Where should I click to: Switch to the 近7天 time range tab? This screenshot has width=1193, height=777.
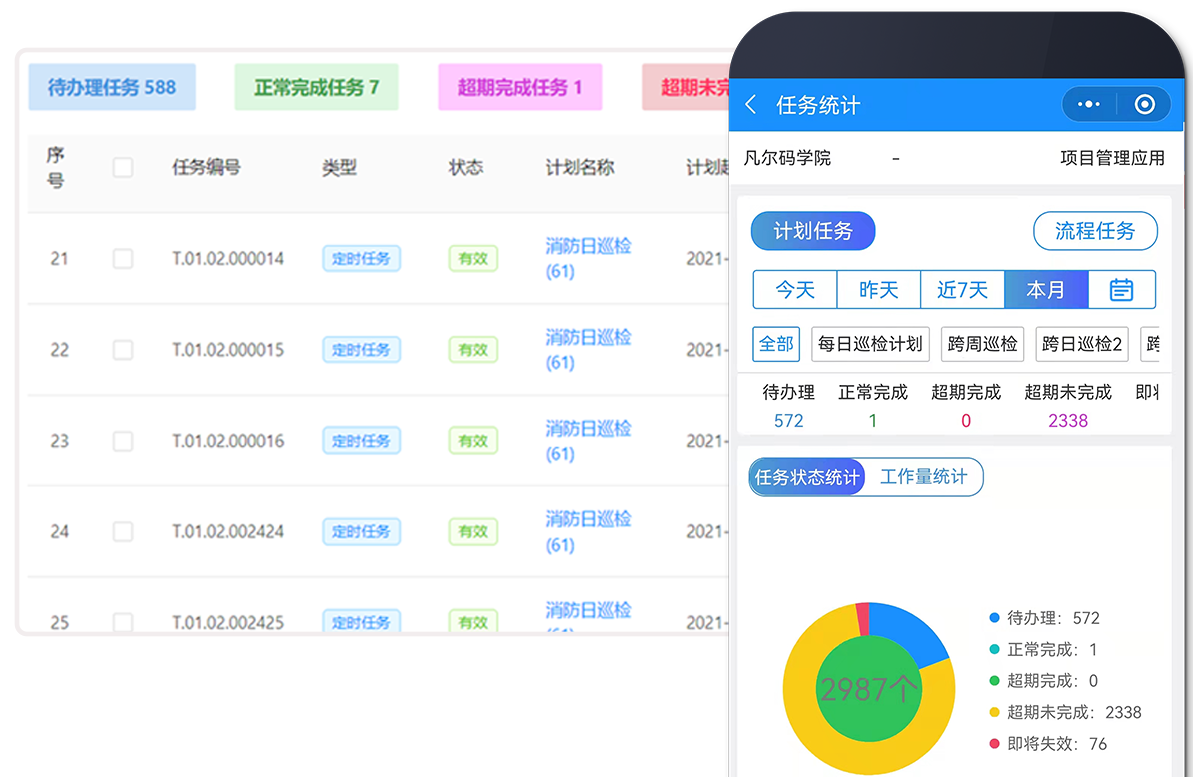pos(962,289)
